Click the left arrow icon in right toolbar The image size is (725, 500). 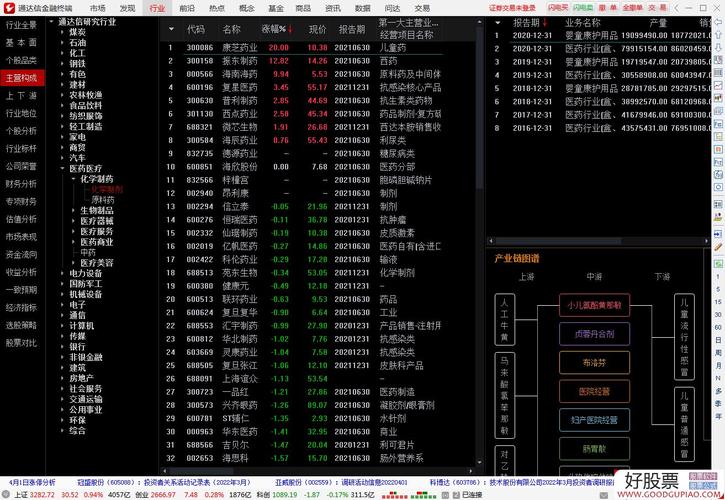point(718,22)
